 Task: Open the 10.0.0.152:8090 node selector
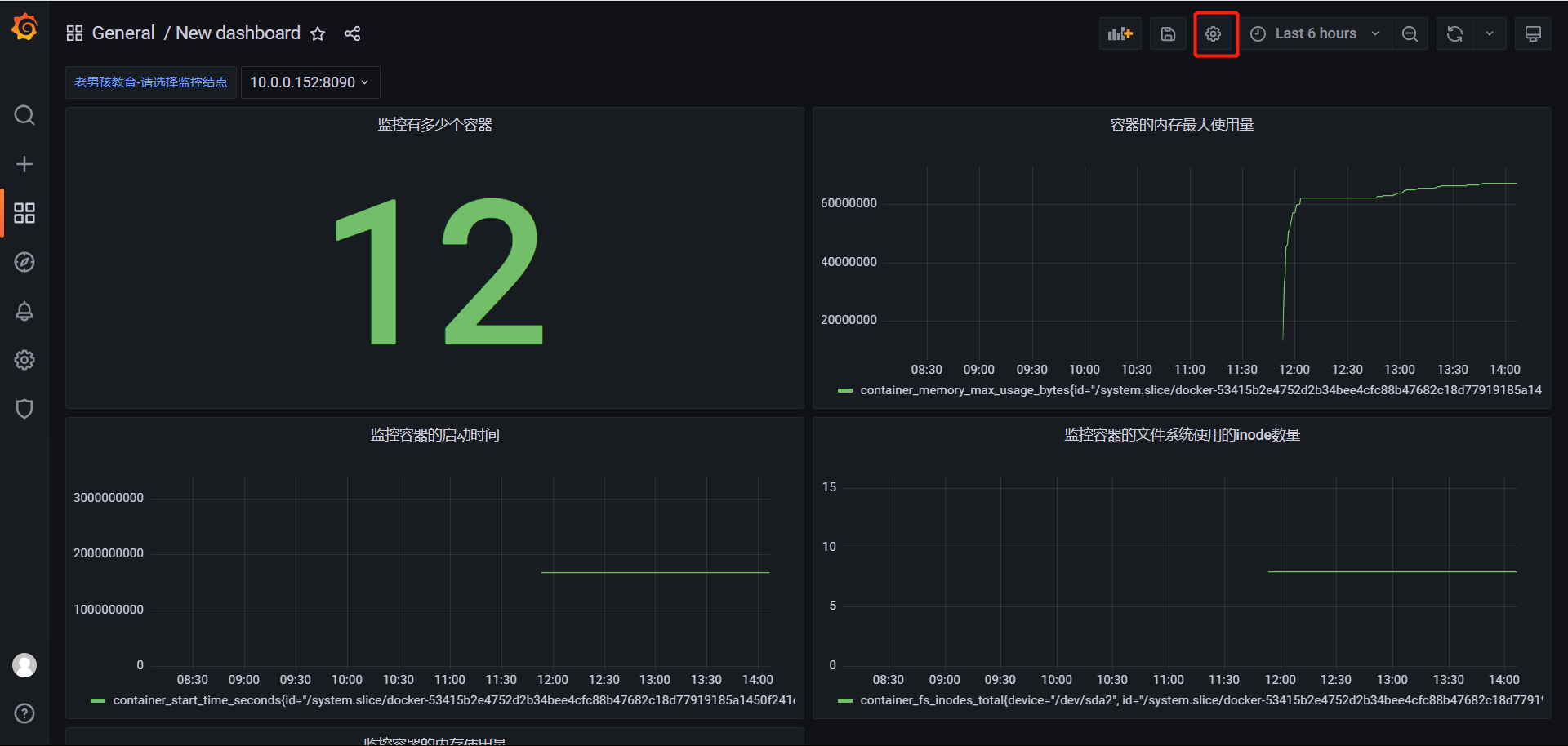[x=310, y=82]
